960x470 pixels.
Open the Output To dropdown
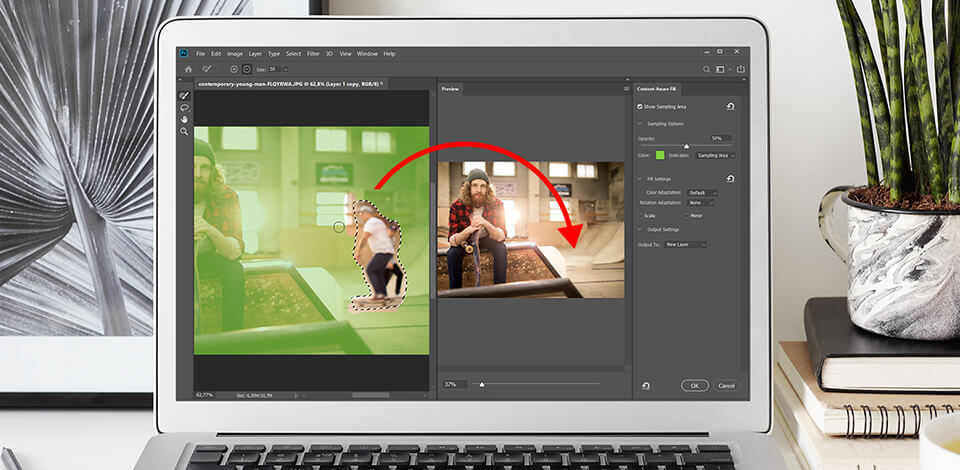(x=685, y=244)
